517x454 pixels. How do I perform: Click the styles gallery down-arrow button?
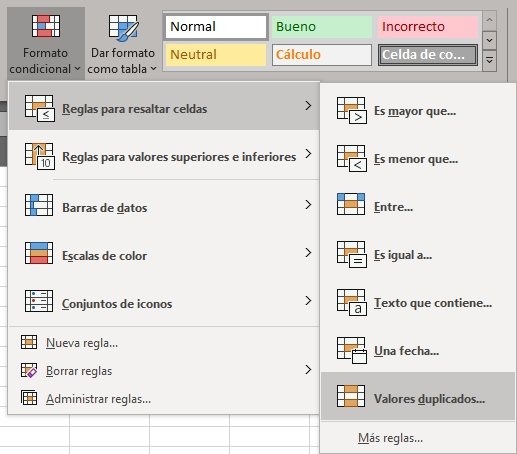click(489, 40)
